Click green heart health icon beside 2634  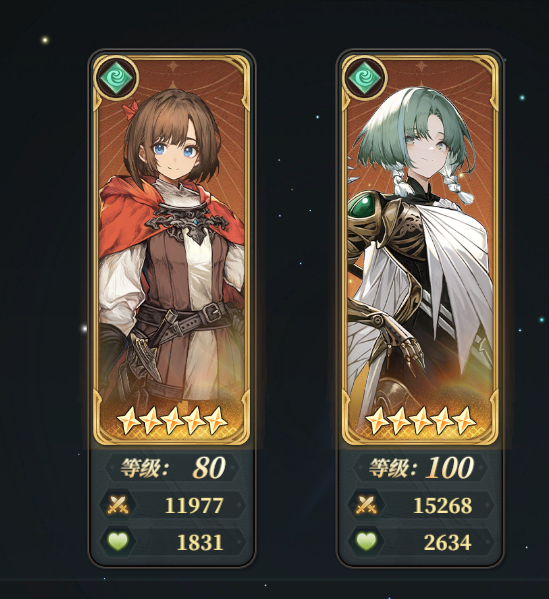(x=366, y=542)
